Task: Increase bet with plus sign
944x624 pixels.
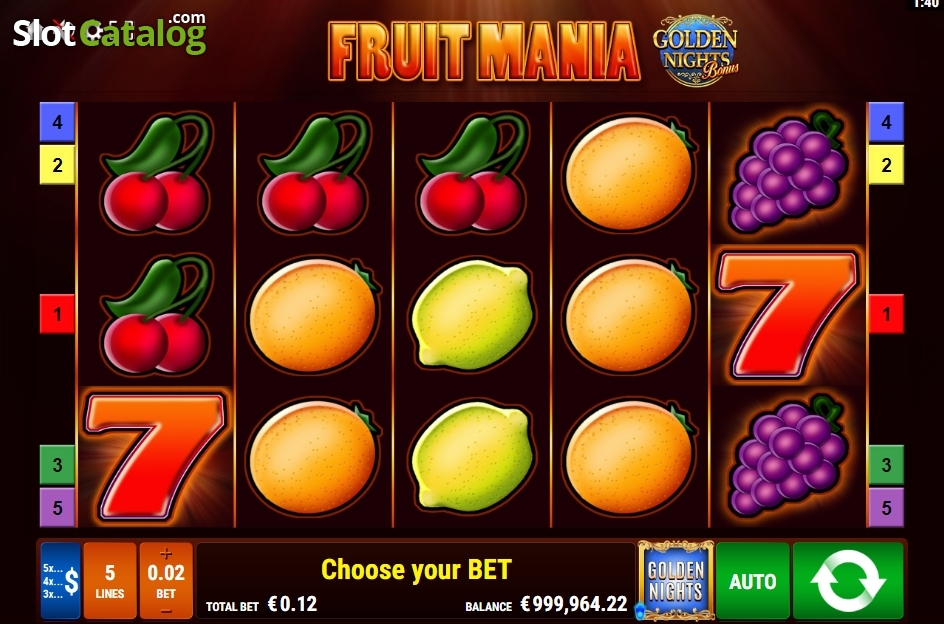Action: coord(166,552)
